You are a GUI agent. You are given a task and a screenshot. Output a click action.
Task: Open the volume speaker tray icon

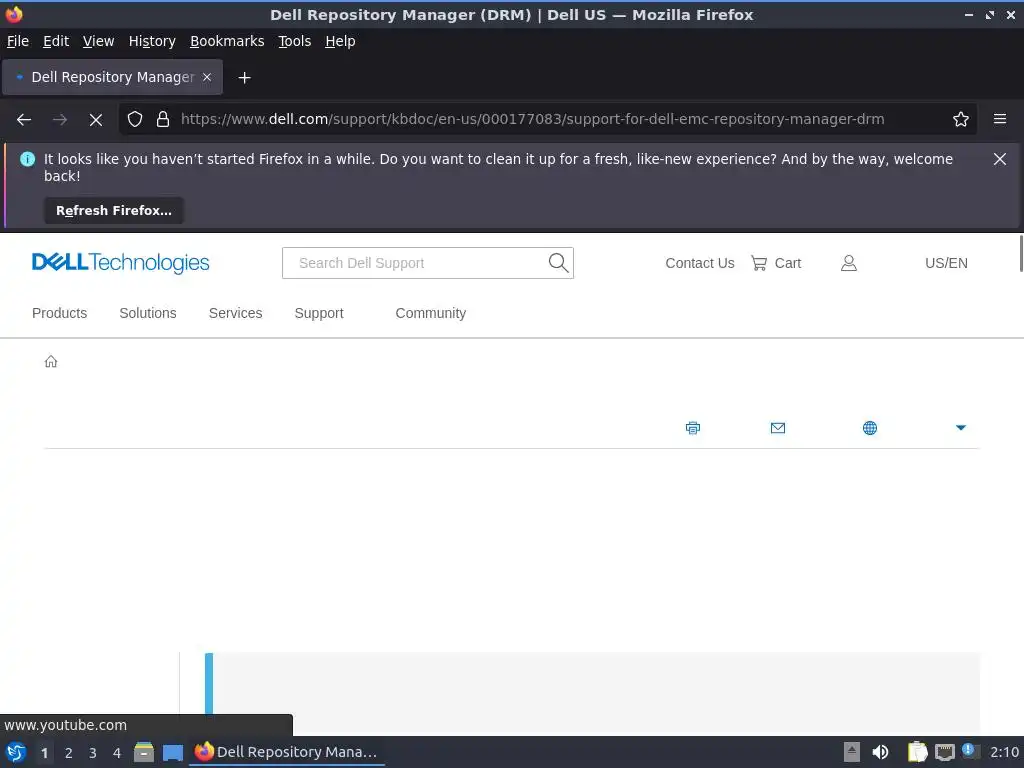pyautogui.click(x=880, y=752)
